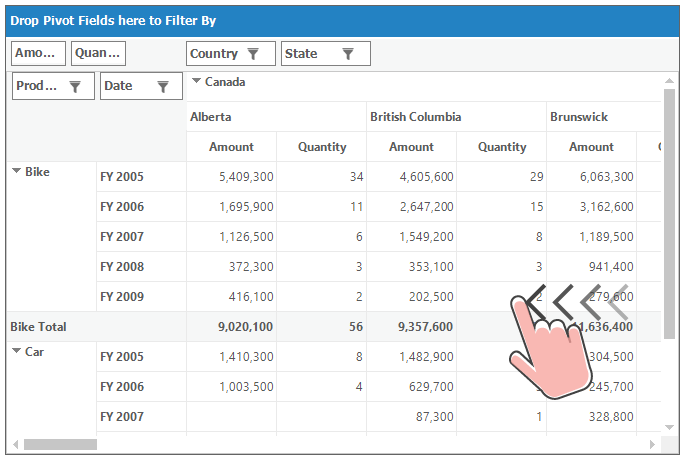685x459 pixels.
Task: Click the vertical scrollbar down arrow
Action: coord(669,427)
